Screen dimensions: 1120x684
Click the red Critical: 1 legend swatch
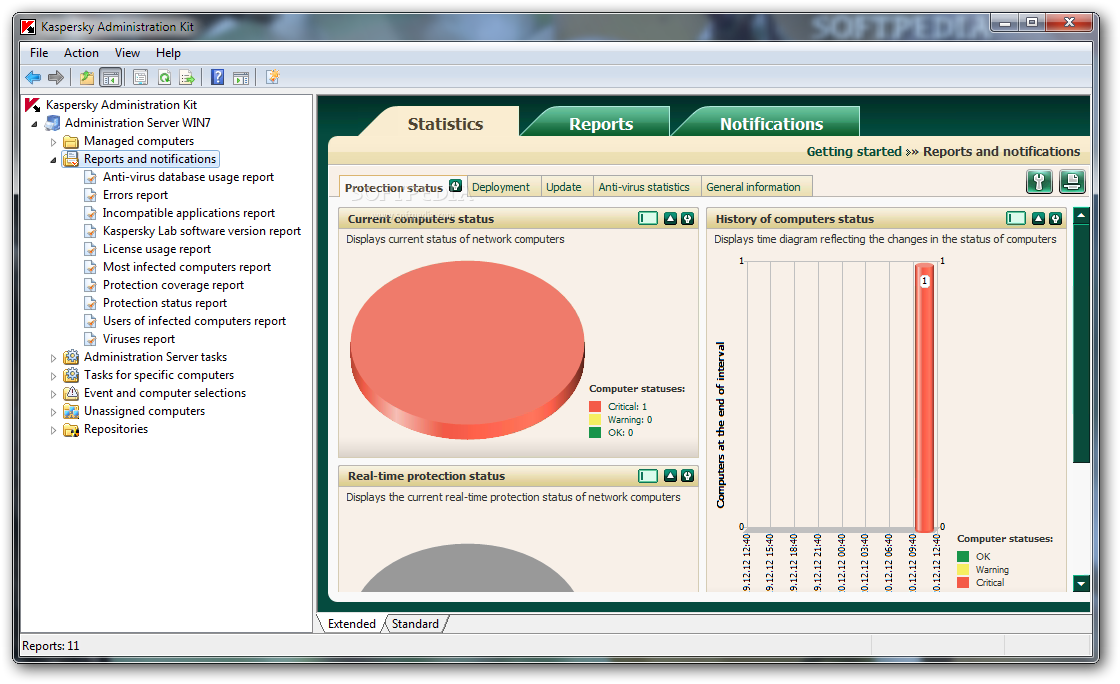pyautogui.click(x=595, y=406)
